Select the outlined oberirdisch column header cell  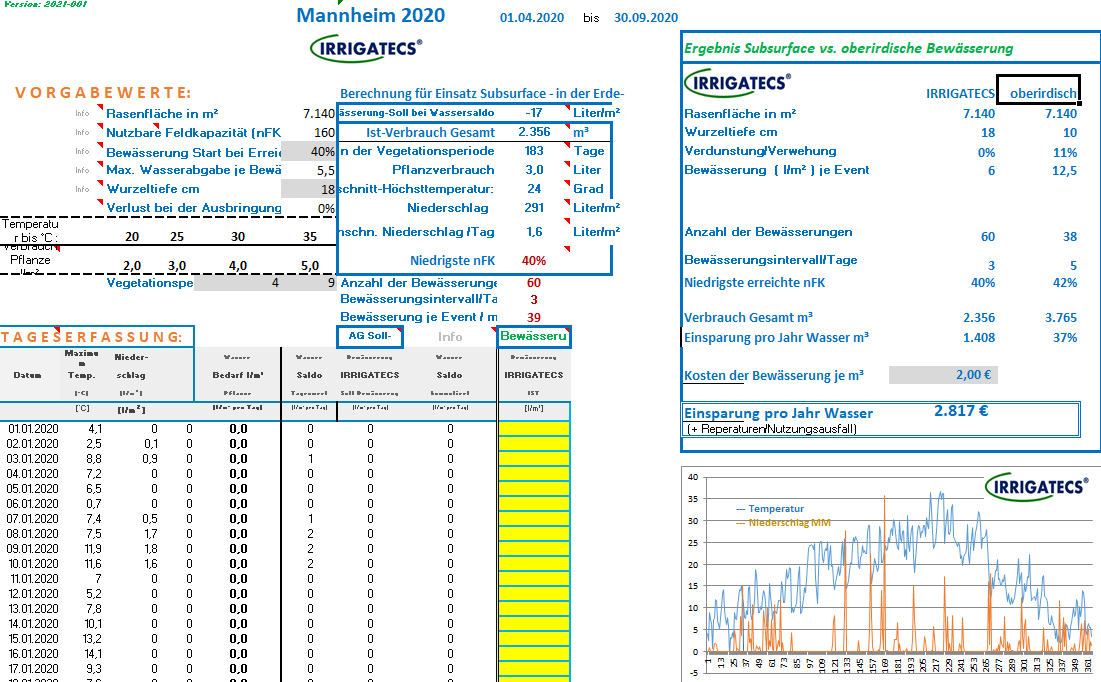1038,90
